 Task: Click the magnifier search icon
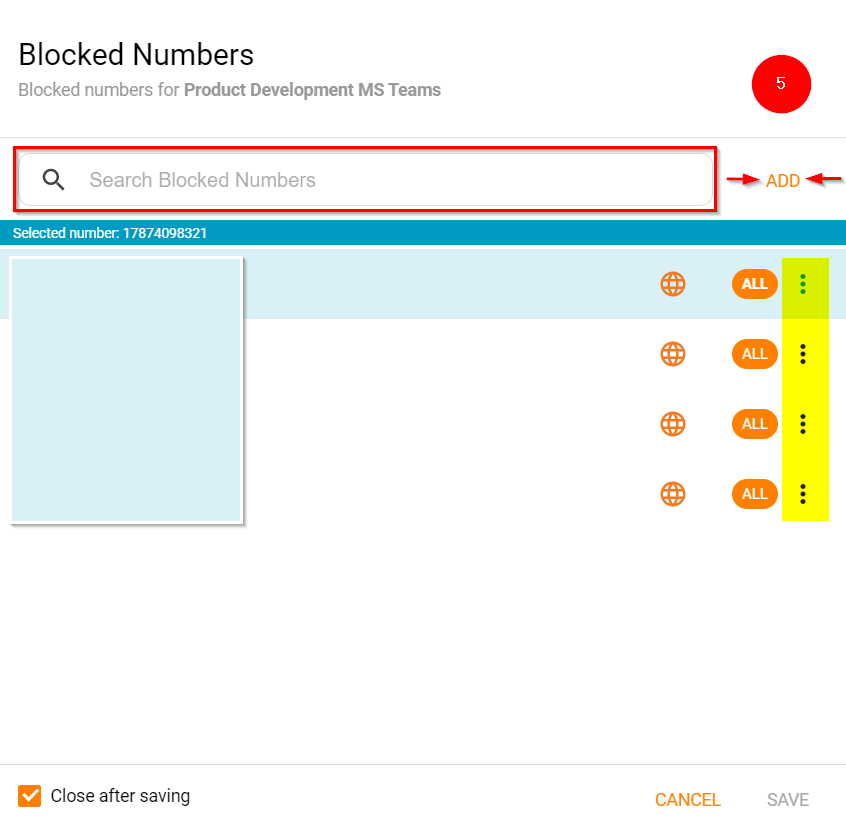click(54, 180)
